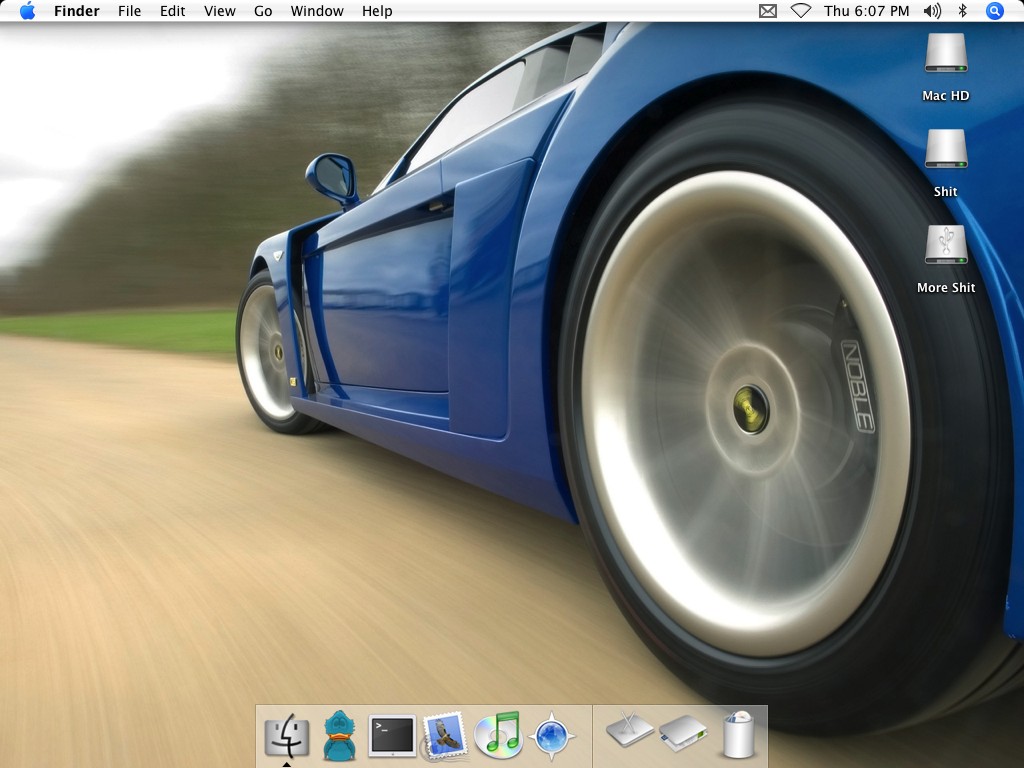
Task: Open the Trash in the dock
Action: click(x=736, y=735)
